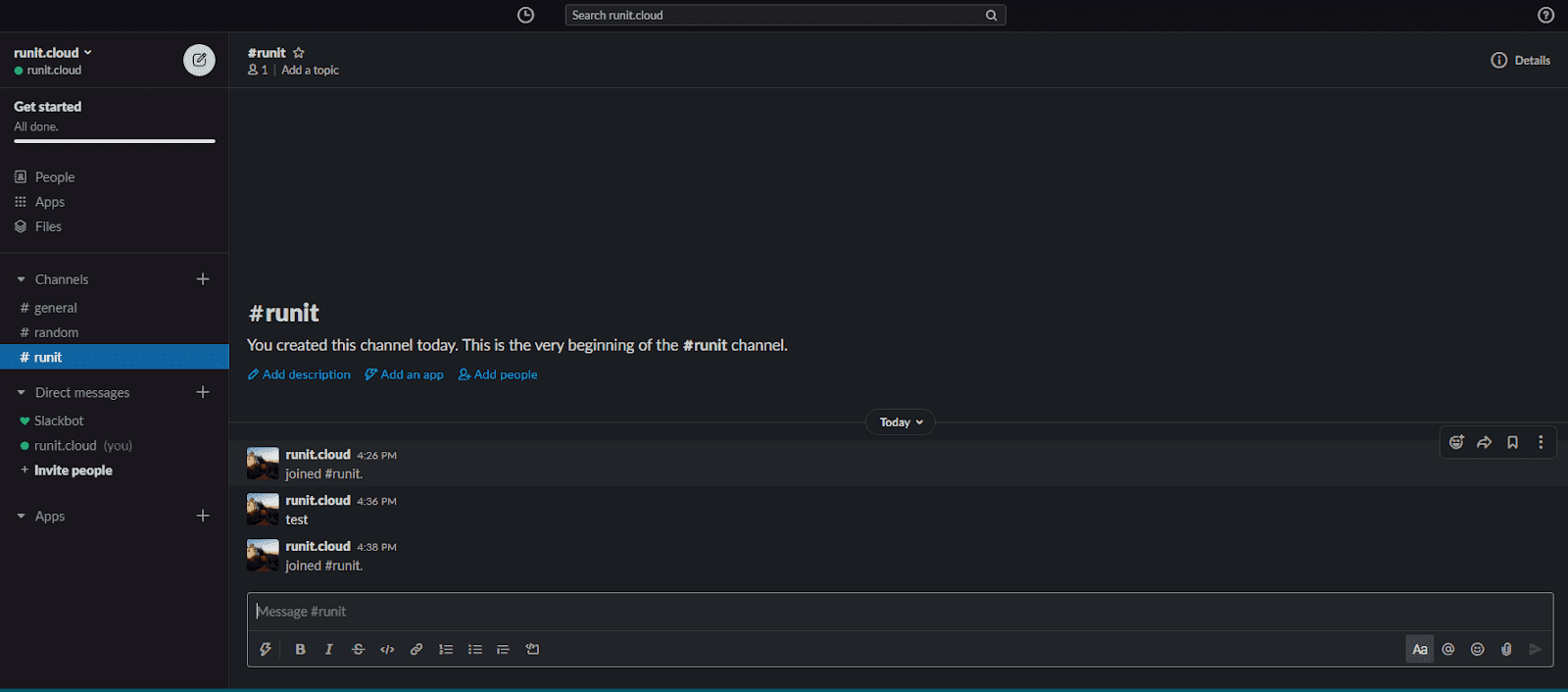Open the Today date dropdown
The height and width of the screenshot is (692, 1568).
coord(901,422)
